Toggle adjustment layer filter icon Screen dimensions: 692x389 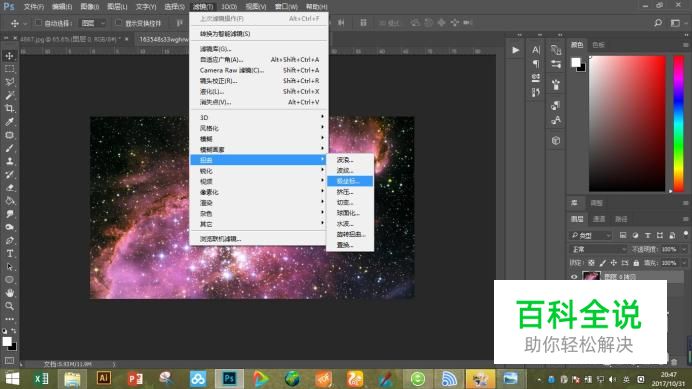pyautogui.click(x=635, y=235)
